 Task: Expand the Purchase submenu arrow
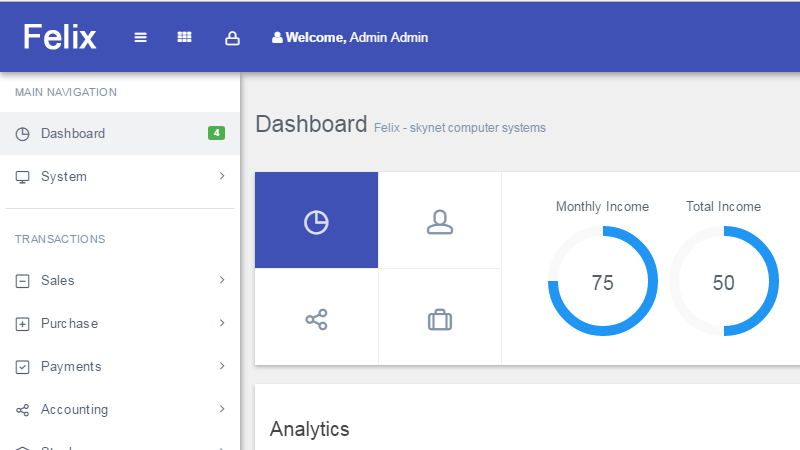(221, 323)
